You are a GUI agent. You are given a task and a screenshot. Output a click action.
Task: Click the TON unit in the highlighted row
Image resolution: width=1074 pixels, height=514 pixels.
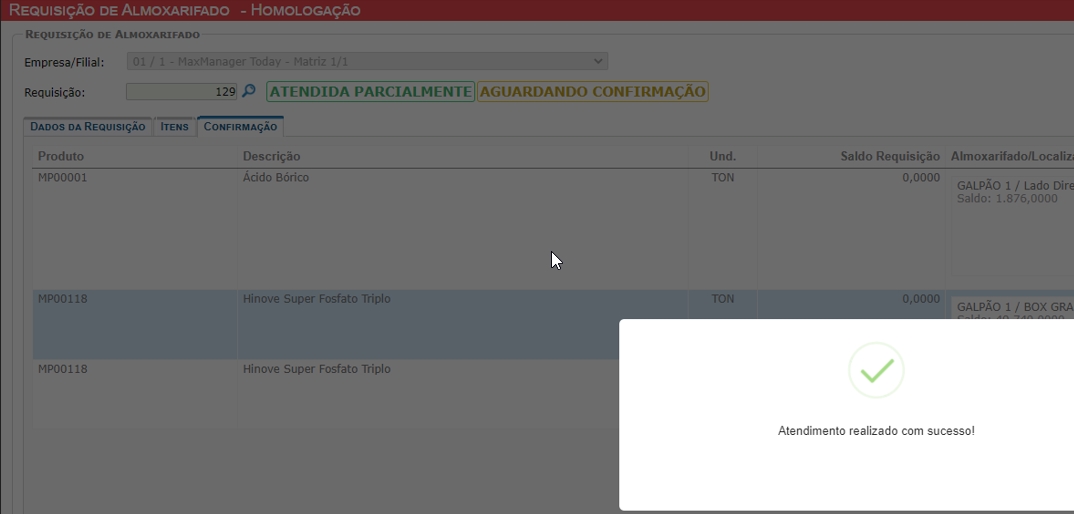[x=723, y=299]
